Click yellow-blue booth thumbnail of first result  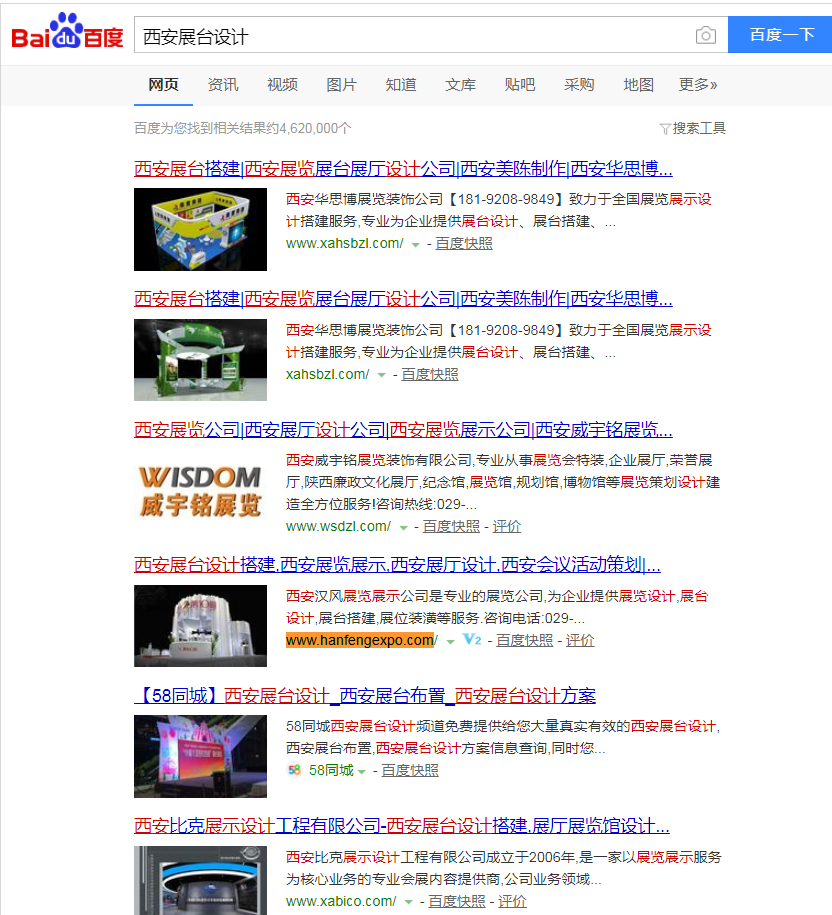pos(200,229)
